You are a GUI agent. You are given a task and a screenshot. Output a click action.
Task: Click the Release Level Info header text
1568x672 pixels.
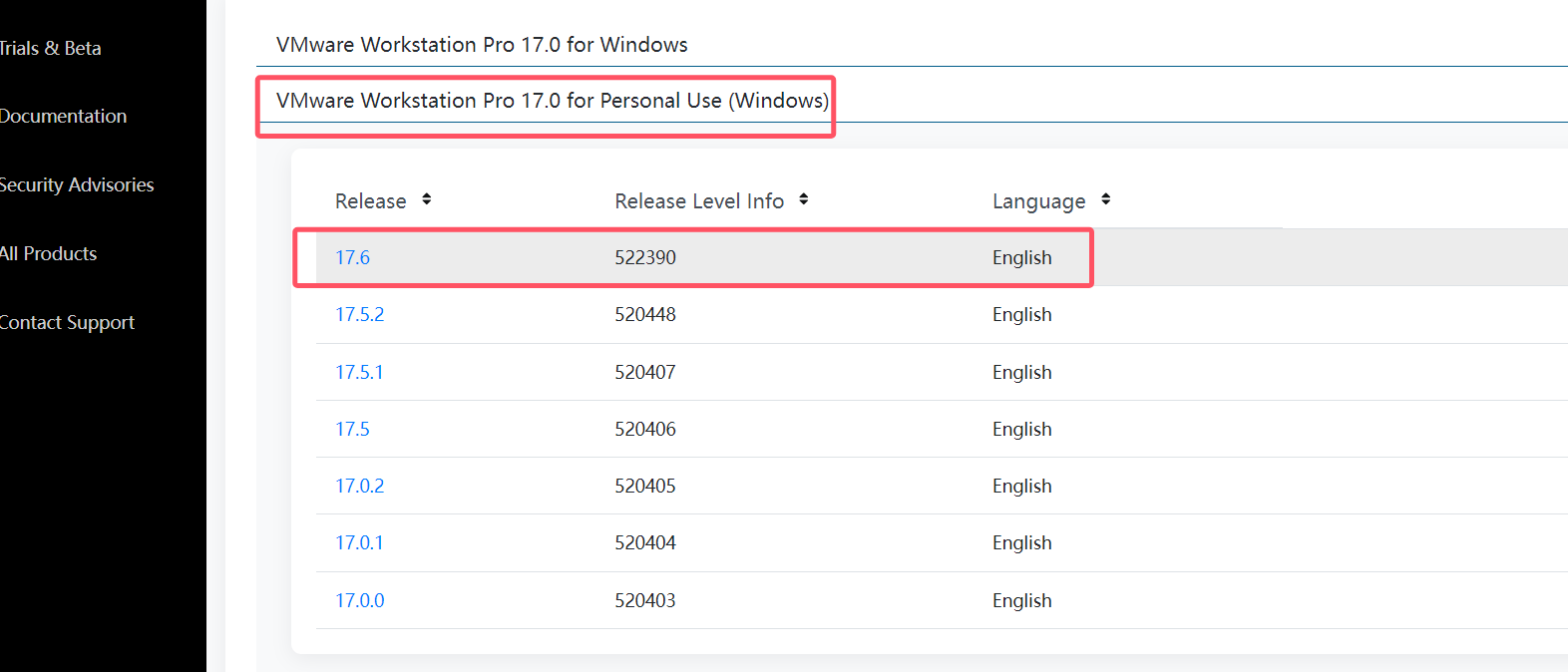click(x=699, y=201)
